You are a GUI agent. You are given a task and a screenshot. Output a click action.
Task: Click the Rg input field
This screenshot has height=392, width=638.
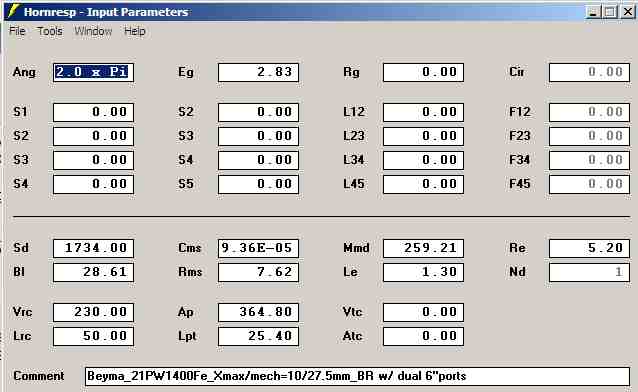pyautogui.click(x=423, y=72)
